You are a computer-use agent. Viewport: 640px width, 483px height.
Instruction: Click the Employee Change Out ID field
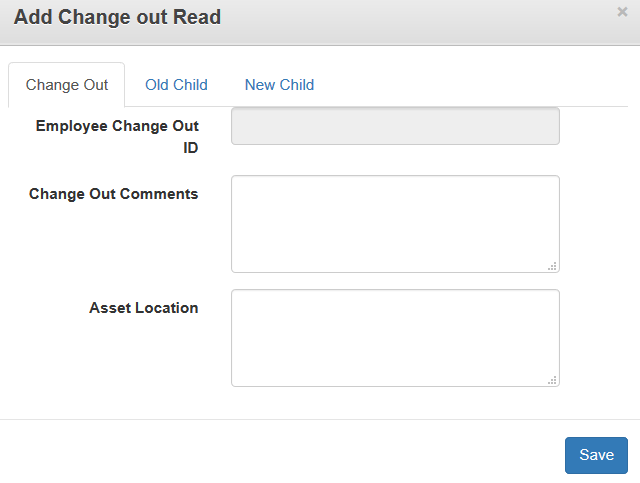395,127
